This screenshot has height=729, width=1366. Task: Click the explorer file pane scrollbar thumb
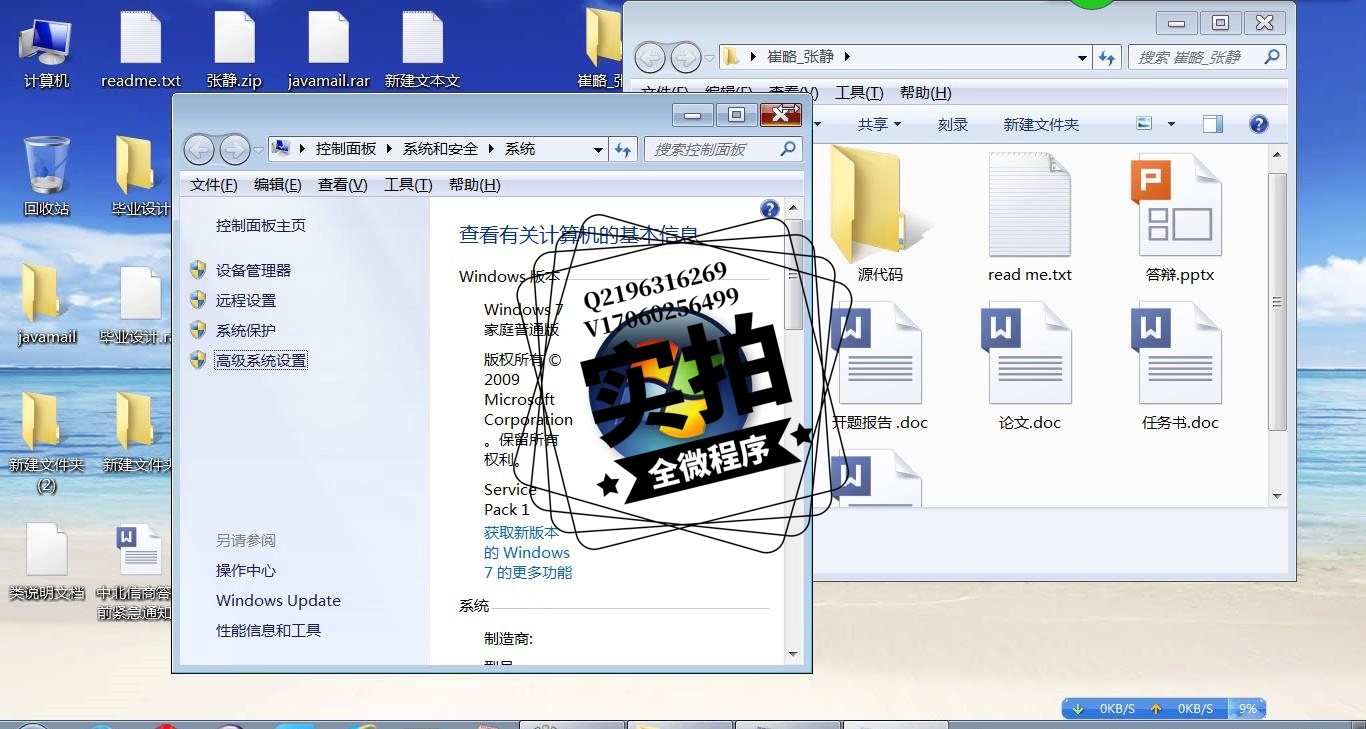pyautogui.click(x=1277, y=302)
